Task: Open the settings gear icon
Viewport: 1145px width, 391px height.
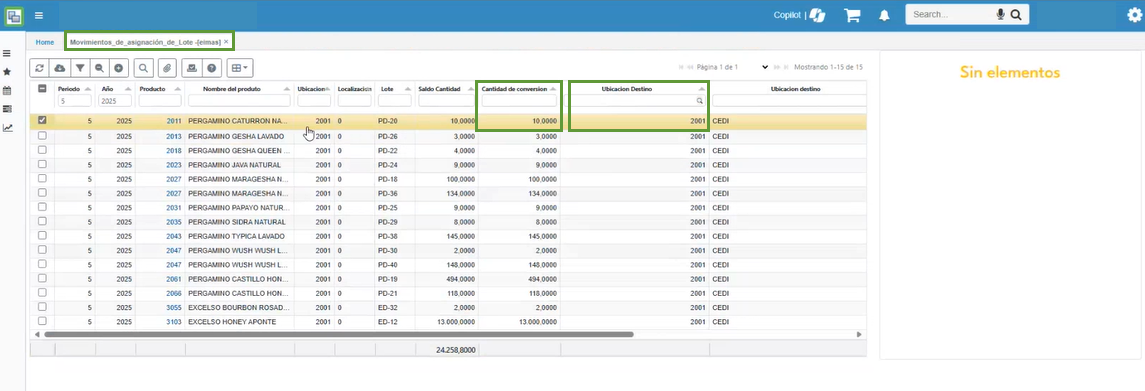Action: 1133,15
